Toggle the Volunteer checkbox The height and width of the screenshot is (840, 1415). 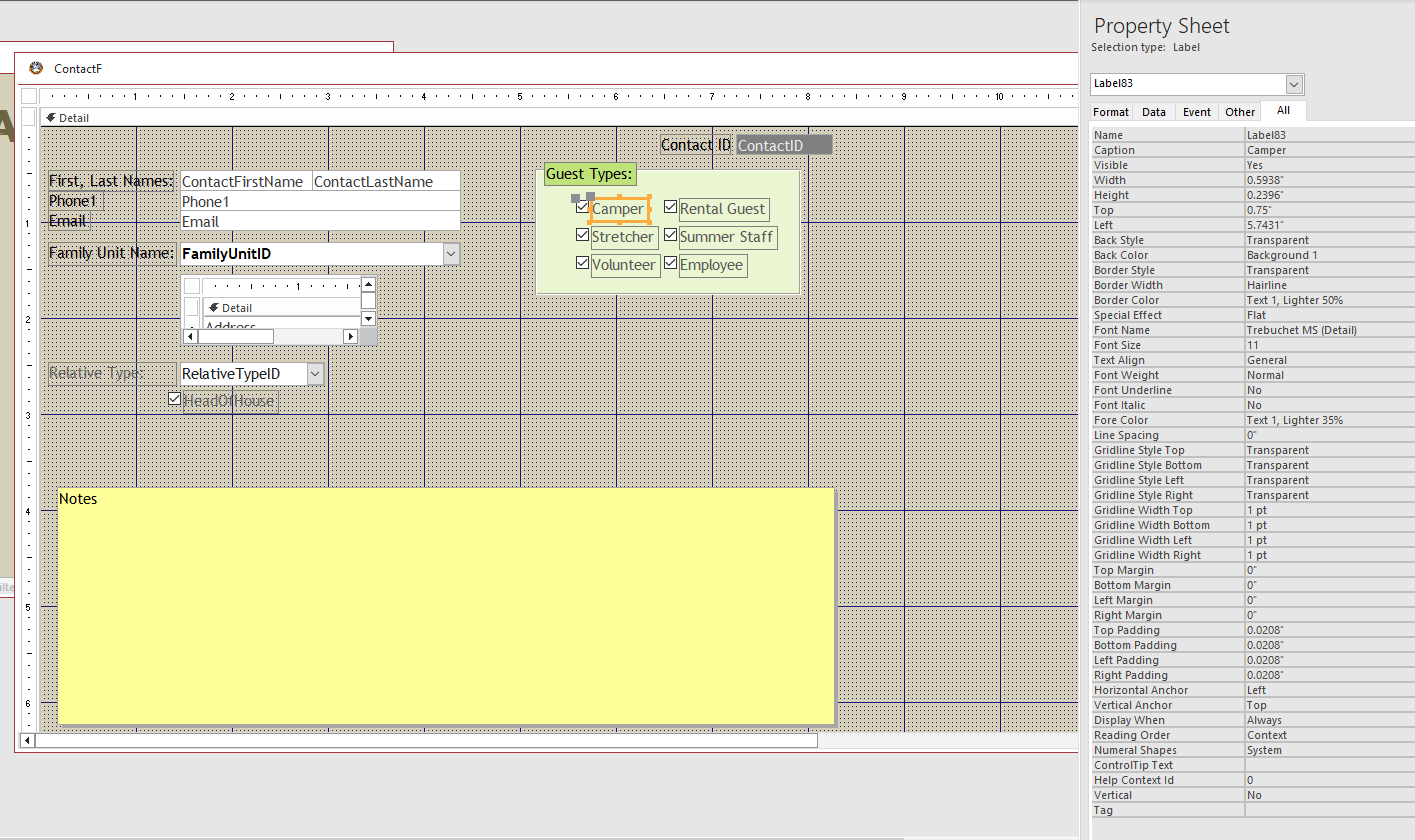pyautogui.click(x=583, y=263)
